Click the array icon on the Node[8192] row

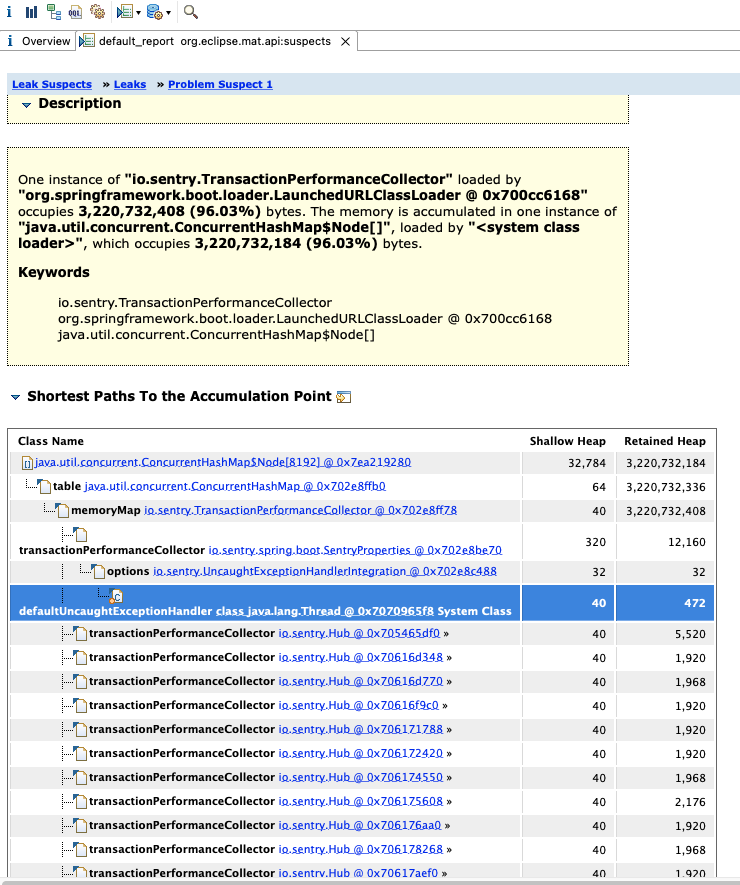tap(27, 463)
